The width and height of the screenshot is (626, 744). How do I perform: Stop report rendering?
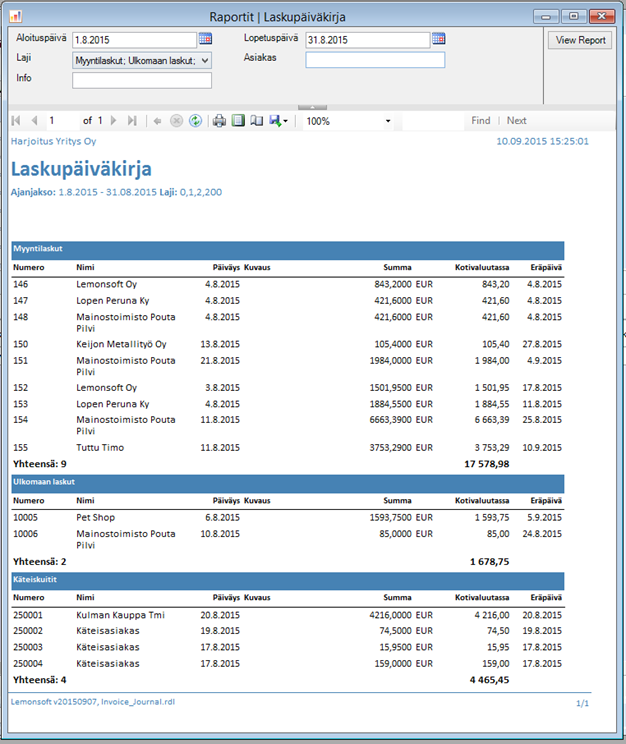tap(176, 121)
